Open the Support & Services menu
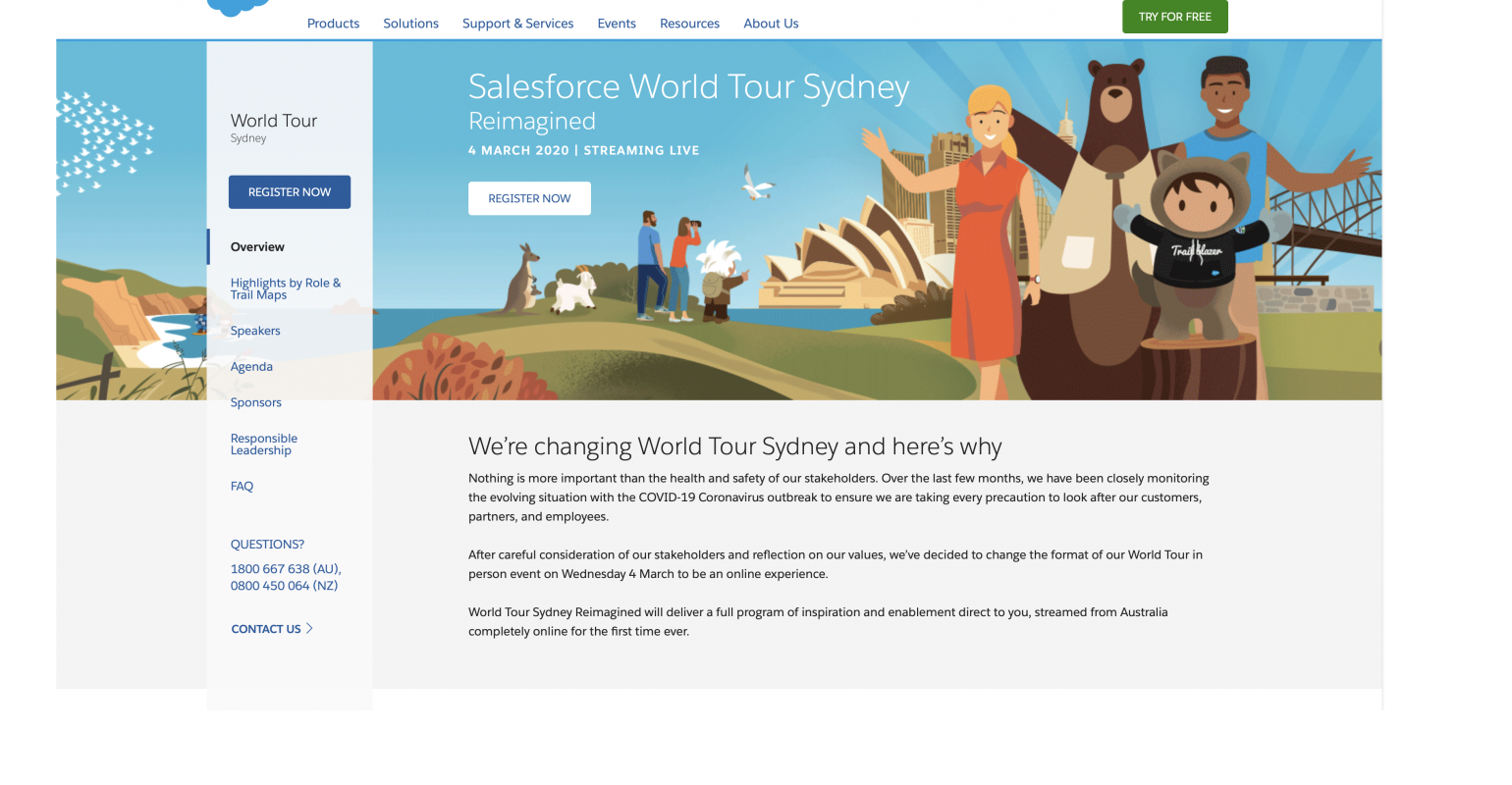The width and height of the screenshot is (1512, 785). 517,24
